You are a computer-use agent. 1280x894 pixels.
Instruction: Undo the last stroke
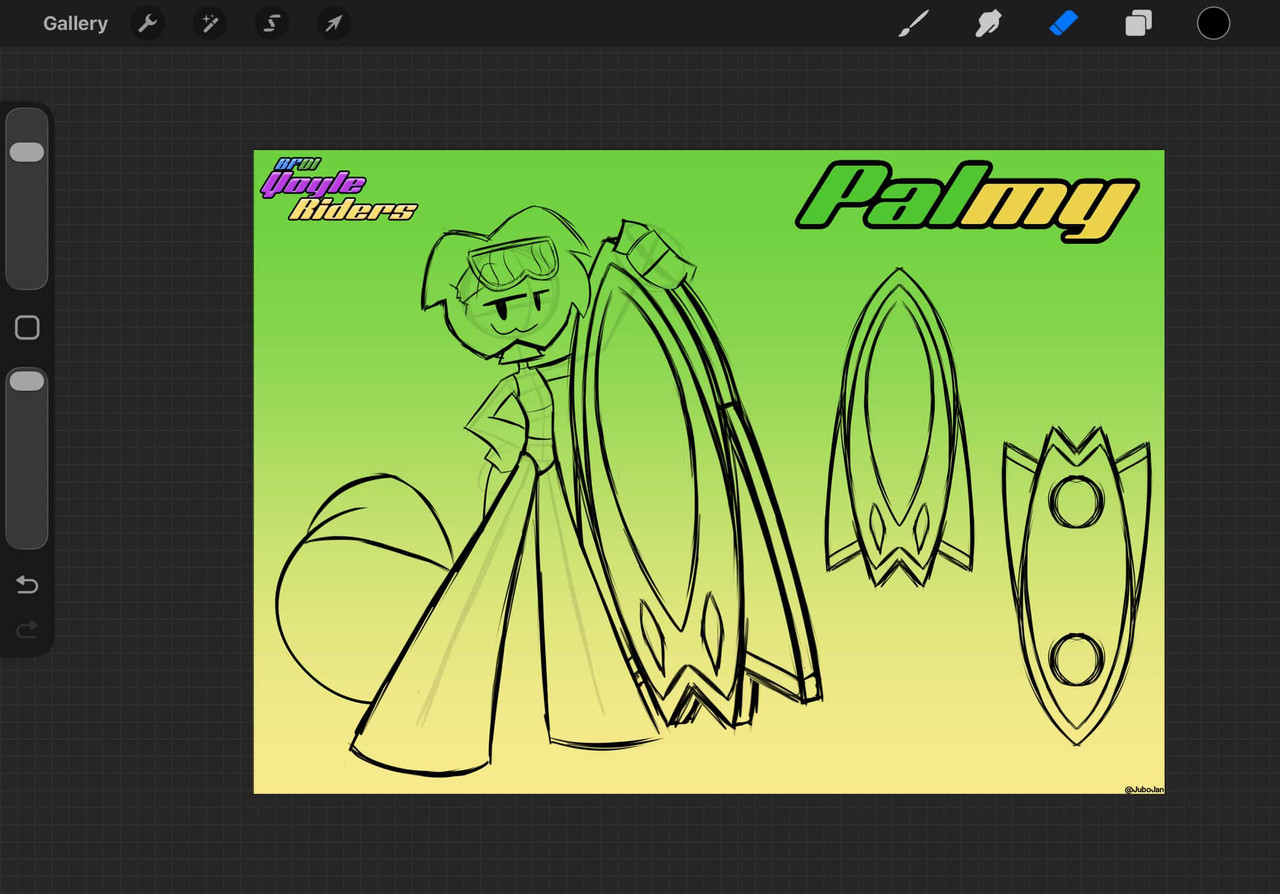pos(27,584)
